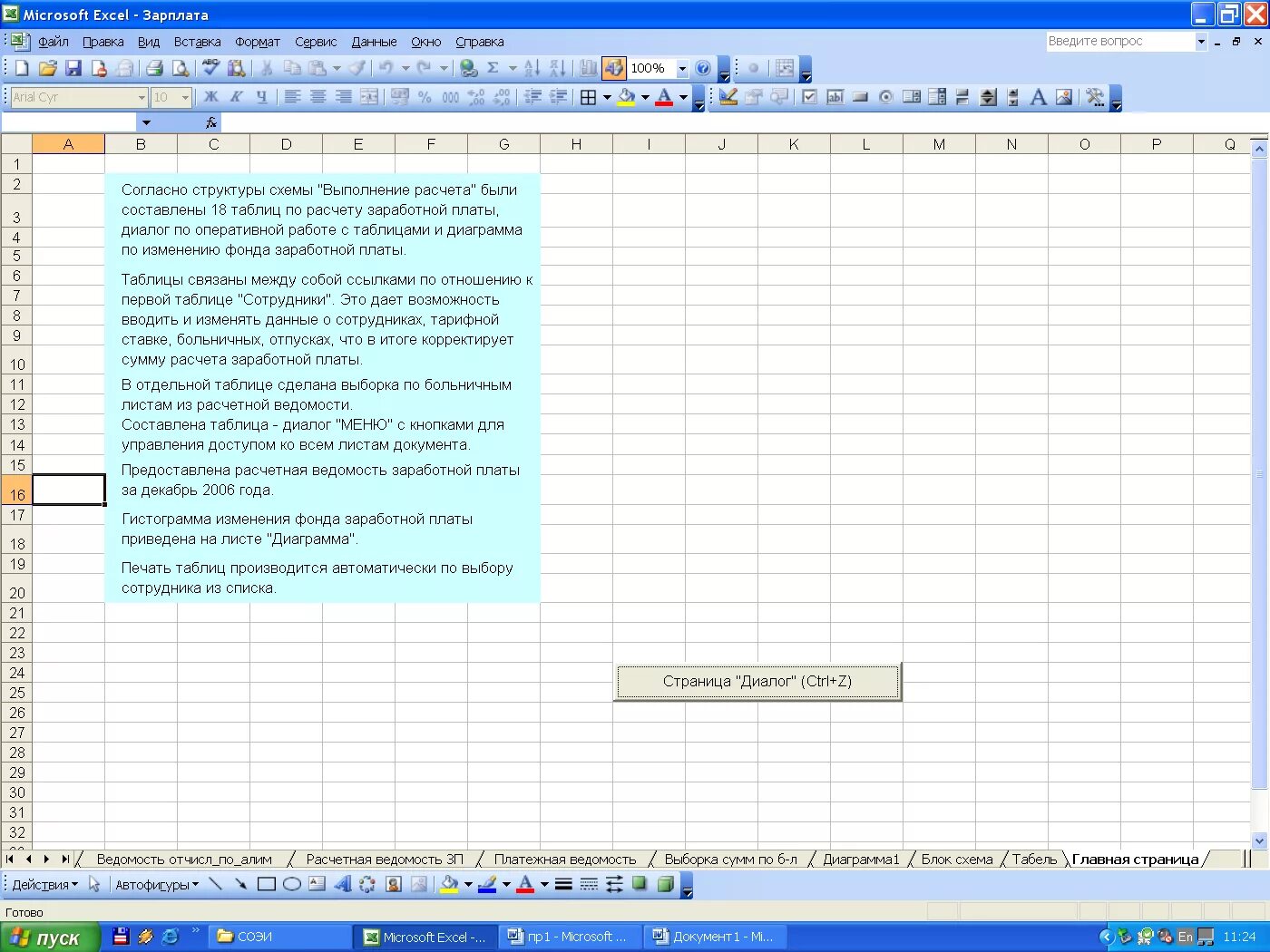Click in the Введите вопрос help field
This screenshot has width=1270, height=952.
tap(1119, 41)
